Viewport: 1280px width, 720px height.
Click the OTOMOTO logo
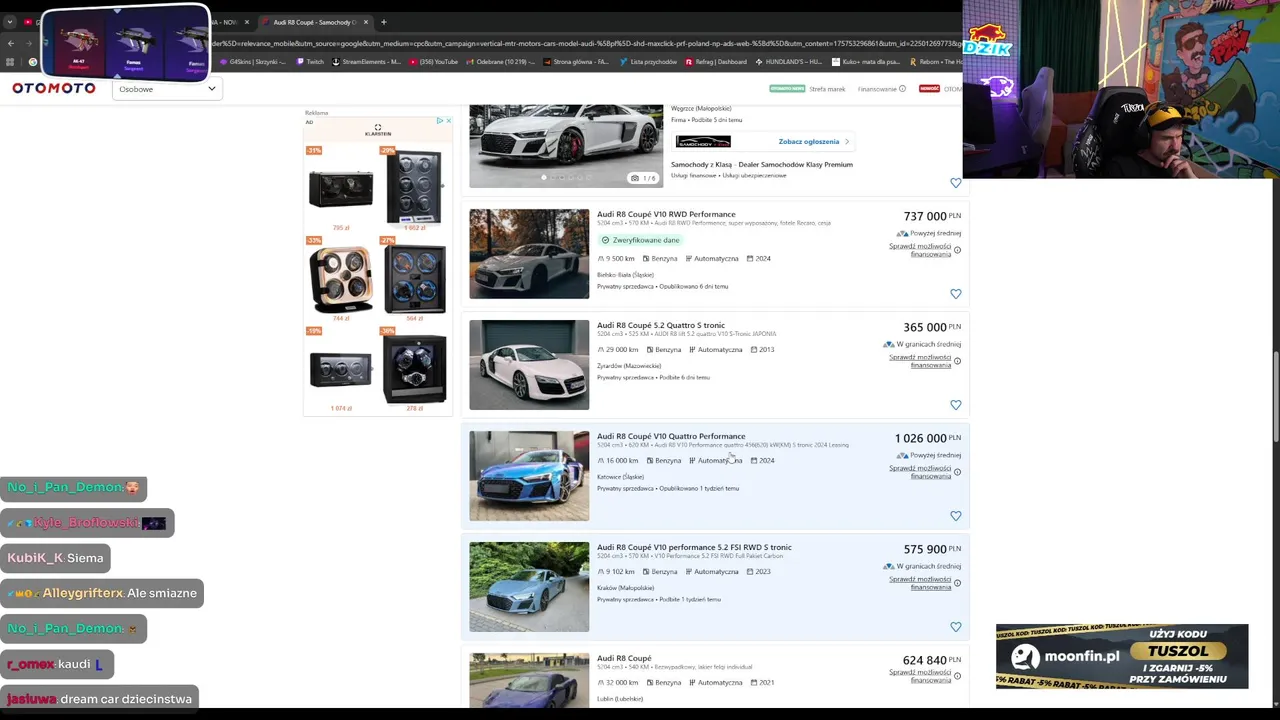coord(54,88)
